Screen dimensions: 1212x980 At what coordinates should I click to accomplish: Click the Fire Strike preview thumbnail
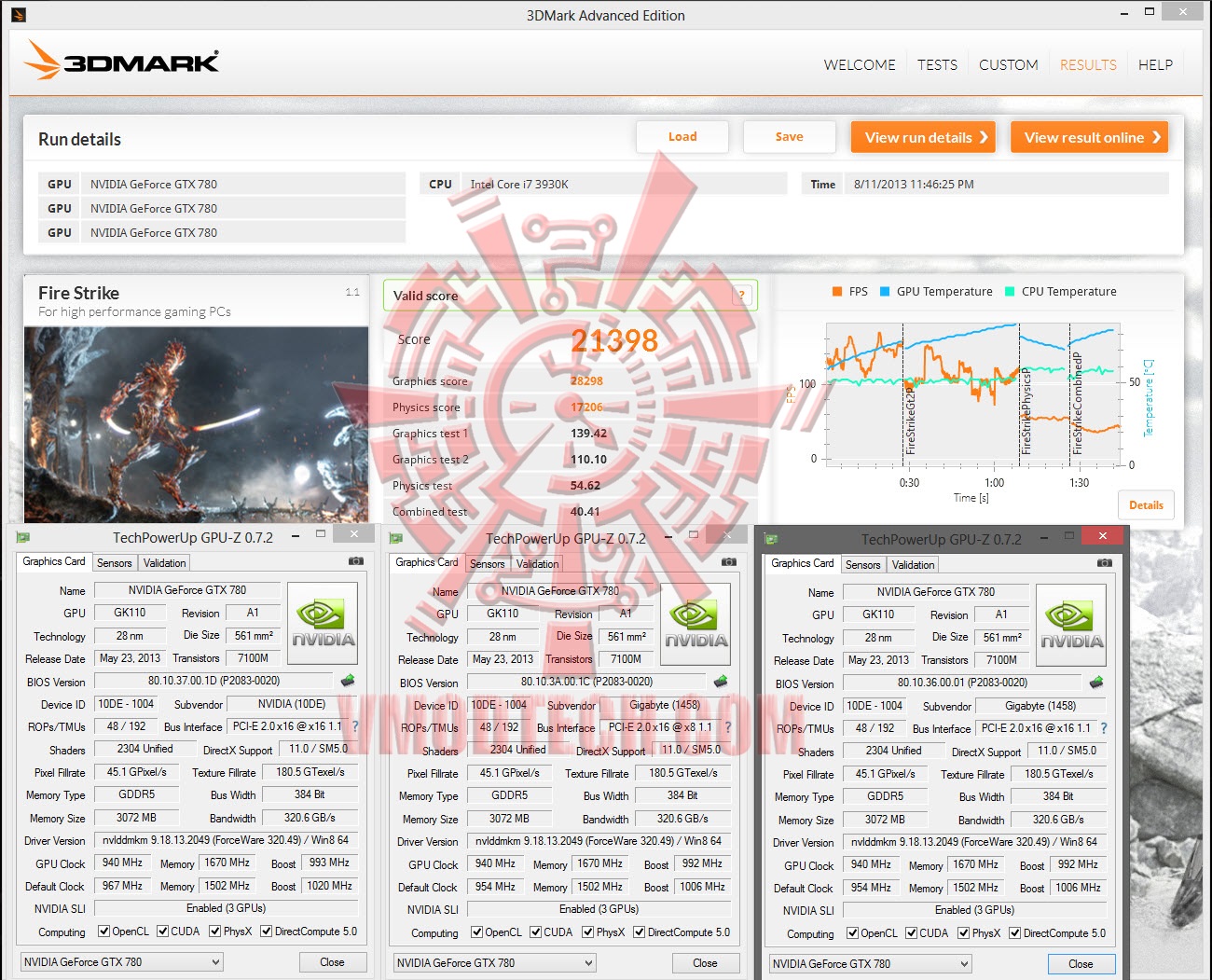coord(196,424)
